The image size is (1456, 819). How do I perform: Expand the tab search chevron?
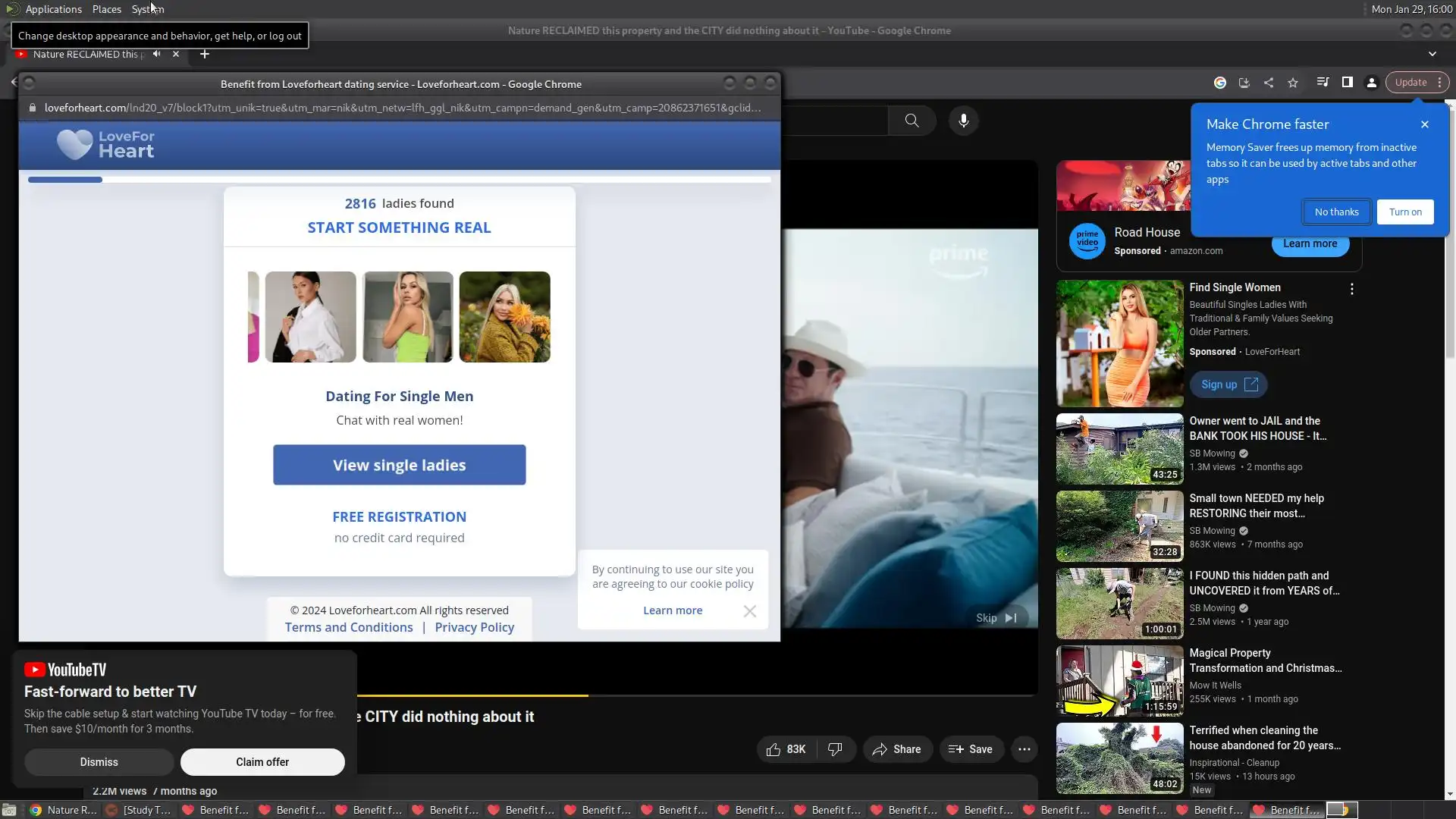pos(1432,54)
